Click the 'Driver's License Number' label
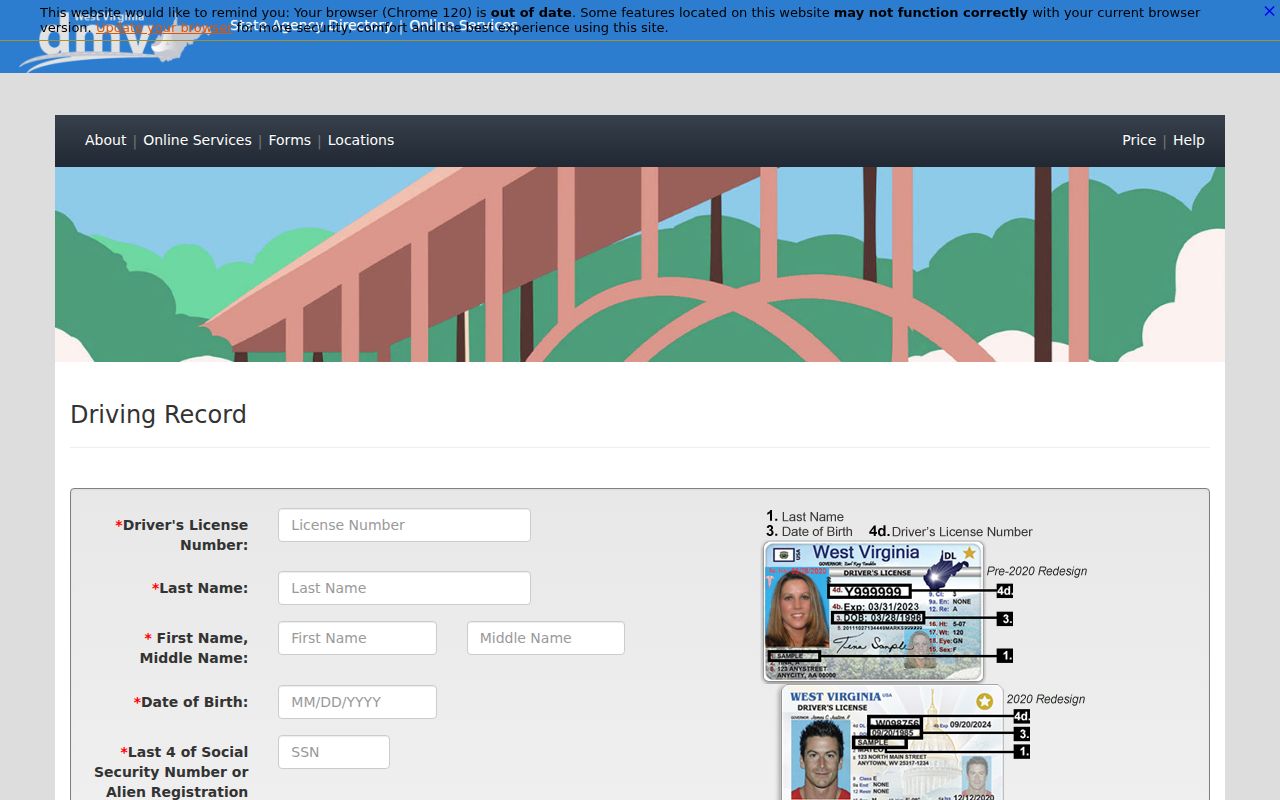 click(183, 535)
